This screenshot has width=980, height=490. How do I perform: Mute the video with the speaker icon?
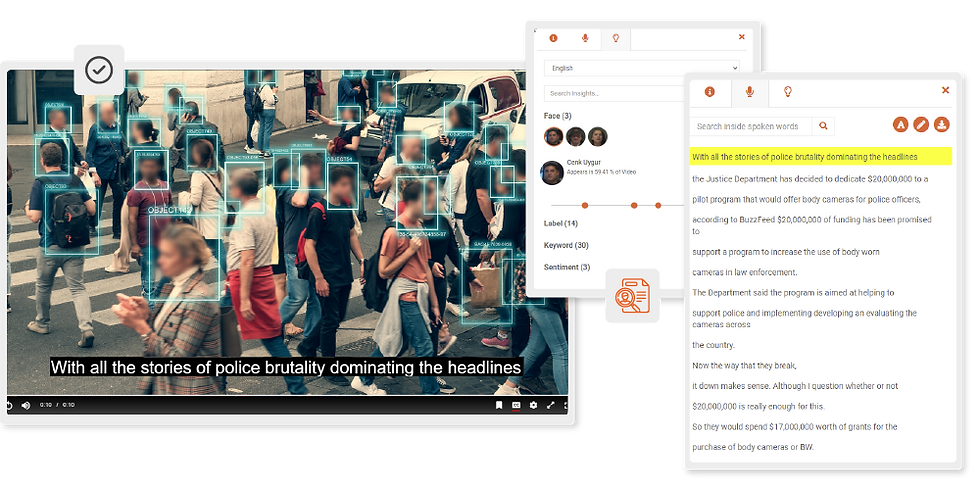[26, 405]
